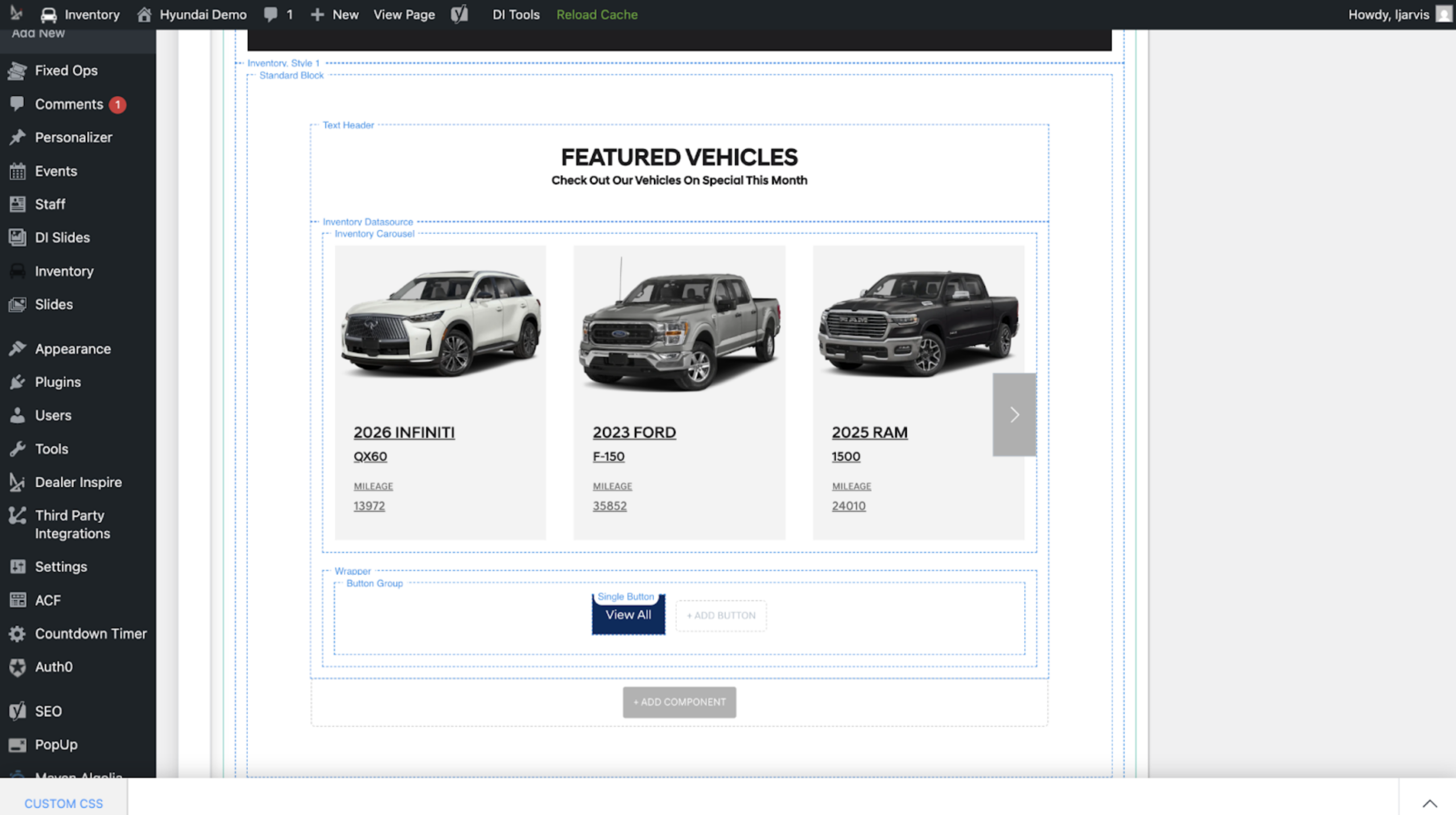The height and width of the screenshot is (815, 1456).
Task: Click the Inventory car icon in sidebar
Action: point(17,271)
